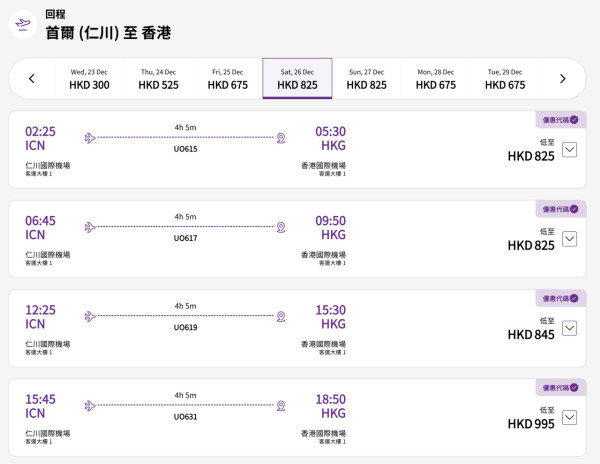
Task: Click departure plane icon on UO617 row
Action: (x=90, y=227)
